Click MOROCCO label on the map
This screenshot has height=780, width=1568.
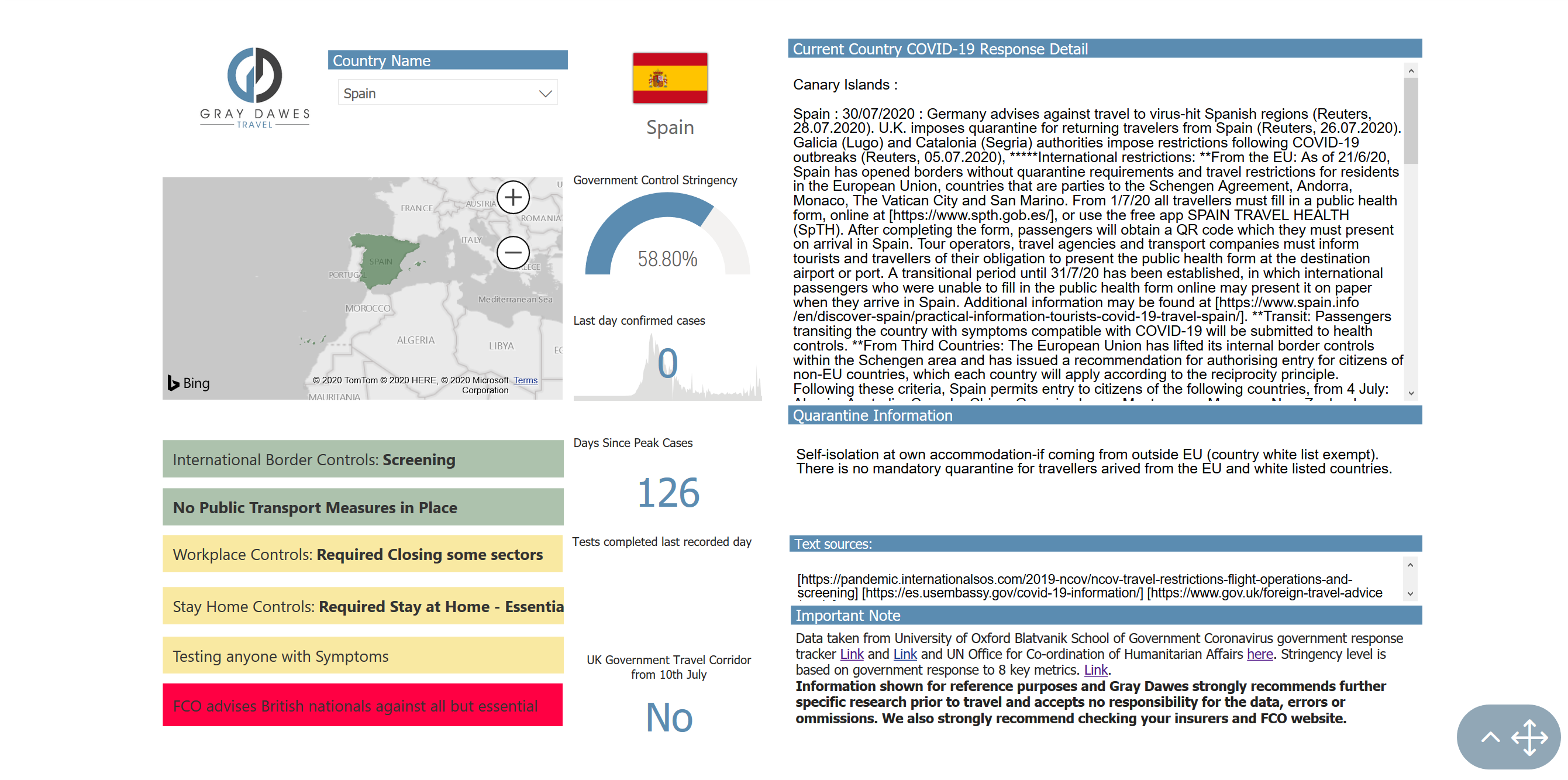coord(368,309)
